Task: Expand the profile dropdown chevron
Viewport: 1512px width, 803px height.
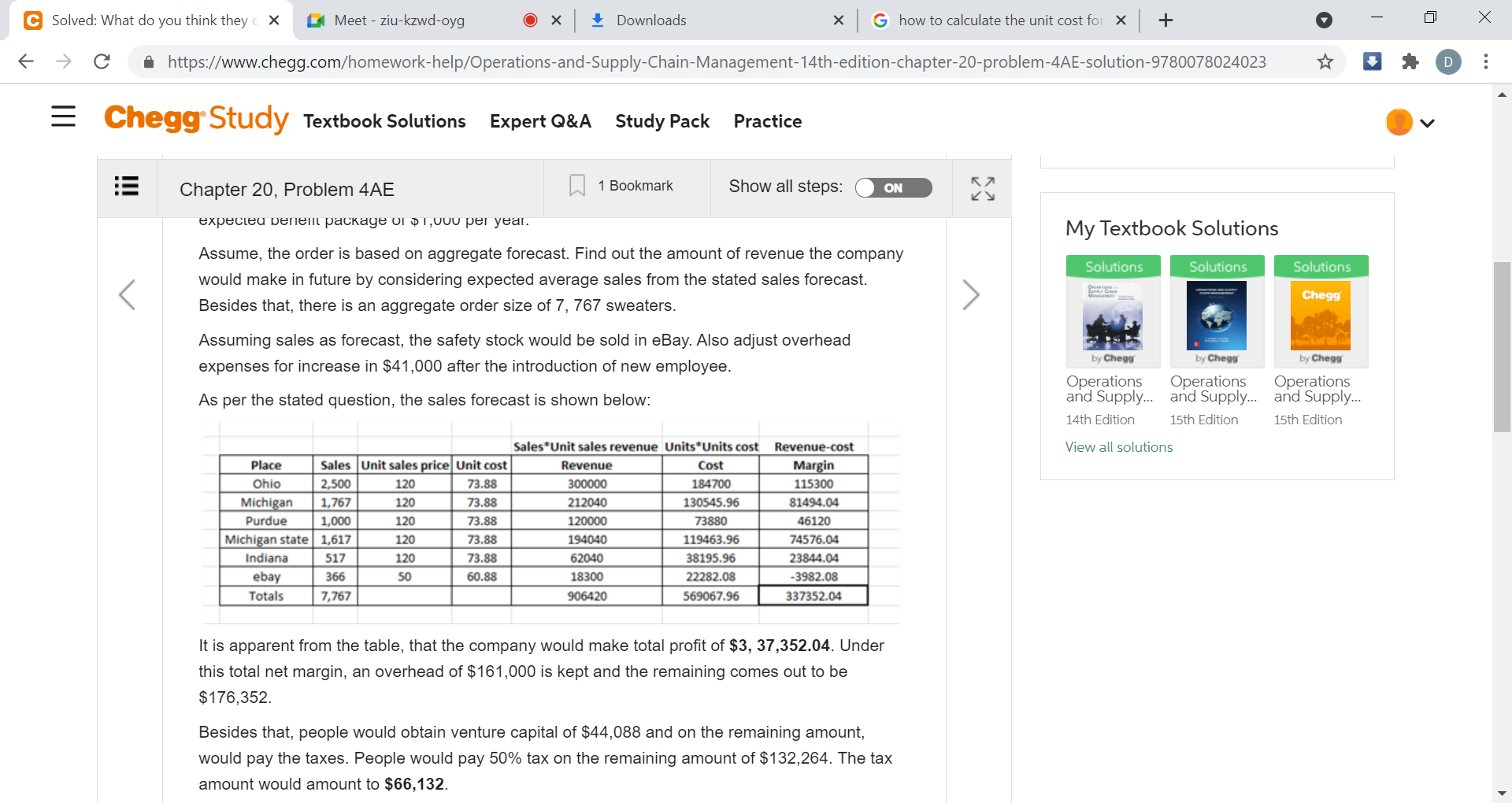Action: click(1427, 123)
